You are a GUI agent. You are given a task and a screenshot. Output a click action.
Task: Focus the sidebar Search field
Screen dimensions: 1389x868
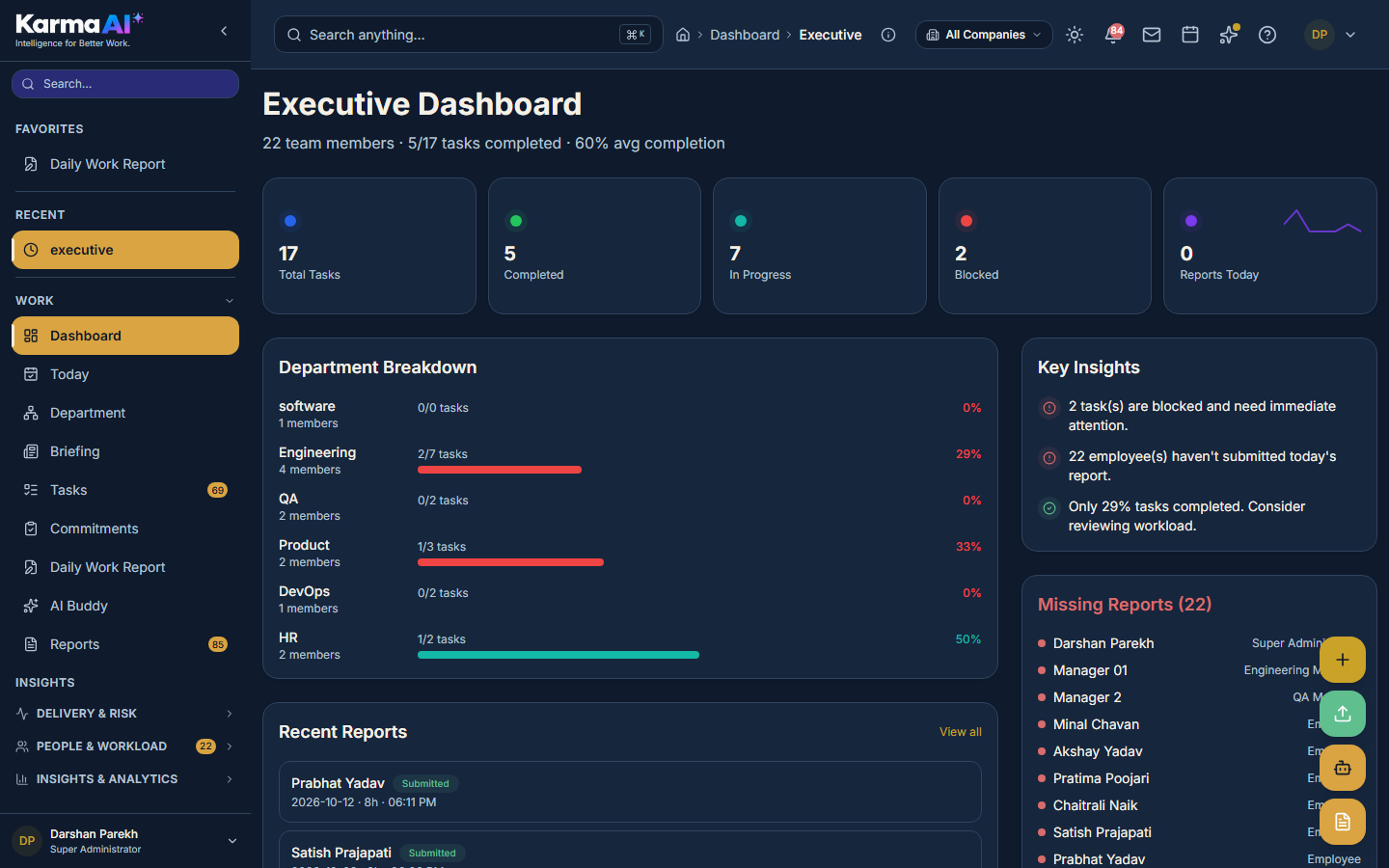[x=125, y=84]
